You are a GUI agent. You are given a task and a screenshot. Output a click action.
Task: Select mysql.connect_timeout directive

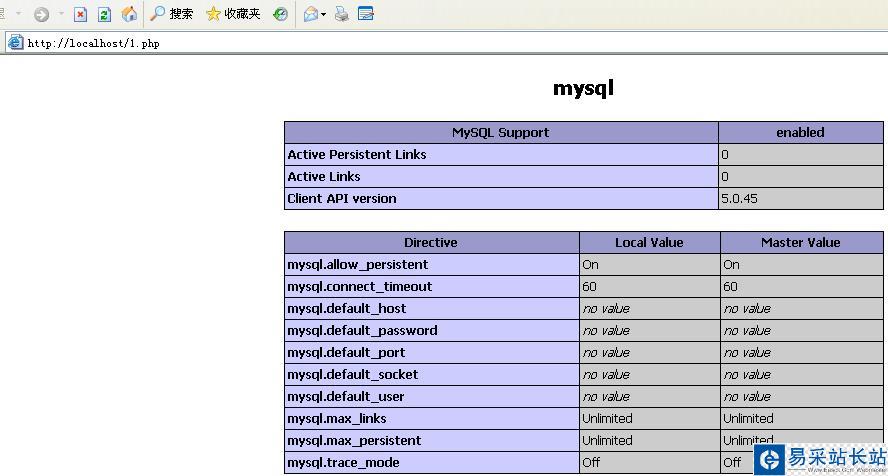point(360,287)
